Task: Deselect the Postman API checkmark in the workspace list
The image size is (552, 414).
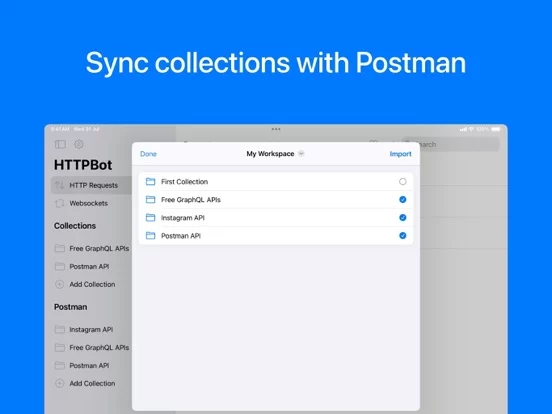Action: 403,236
